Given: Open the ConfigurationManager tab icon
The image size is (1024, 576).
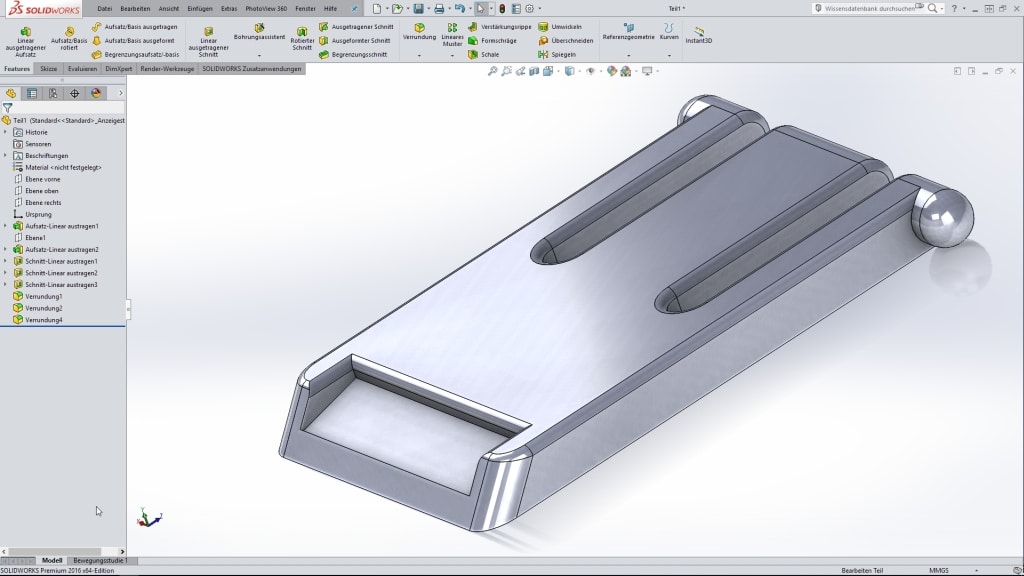Looking at the screenshot, I should click(53, 93).
